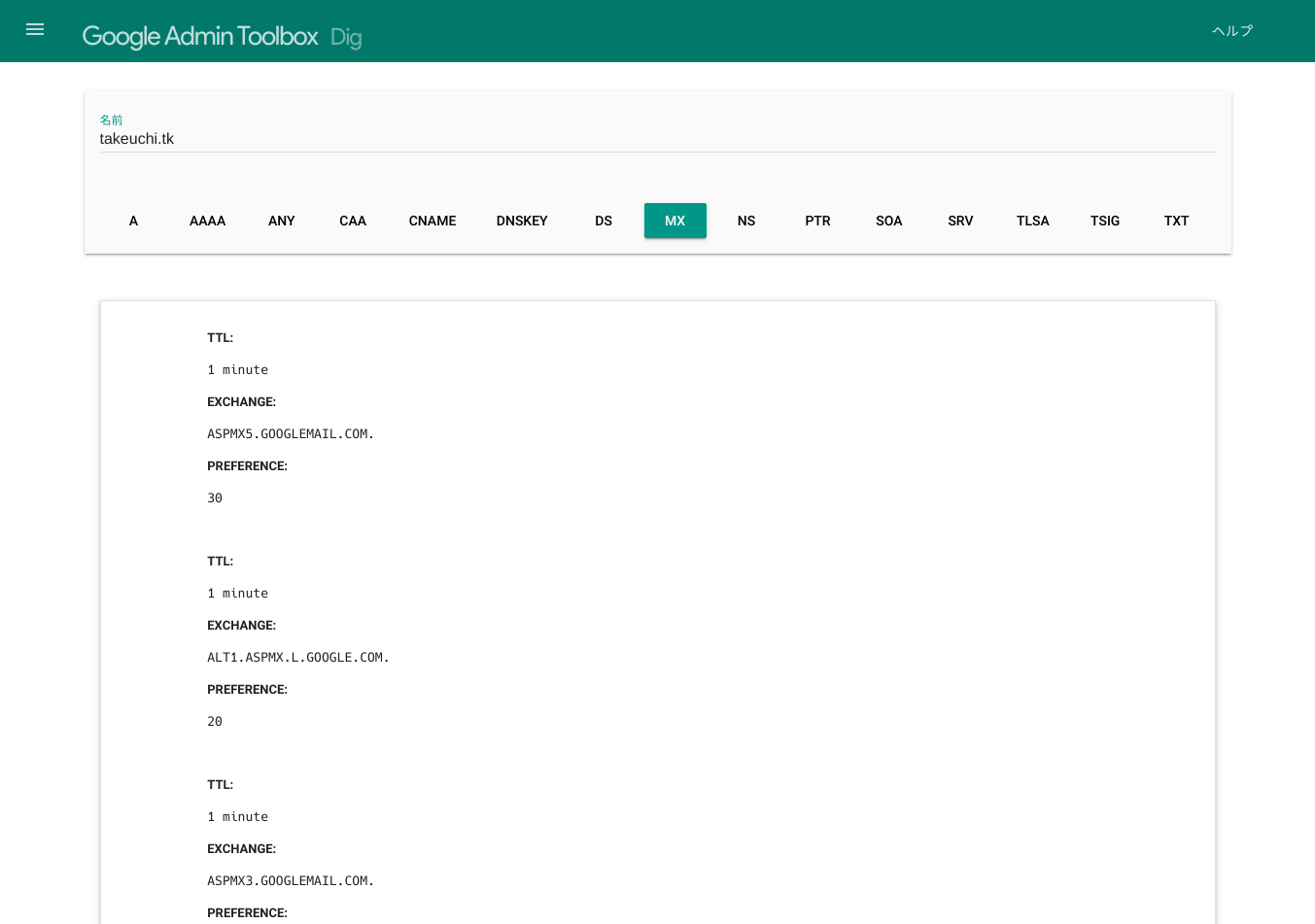Click the highlighted MX record button
1315x924 pixels.
675,221
